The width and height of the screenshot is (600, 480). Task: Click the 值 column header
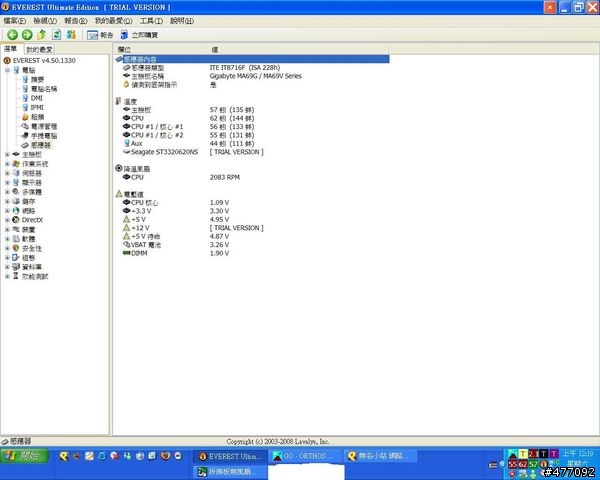[298, 49]
